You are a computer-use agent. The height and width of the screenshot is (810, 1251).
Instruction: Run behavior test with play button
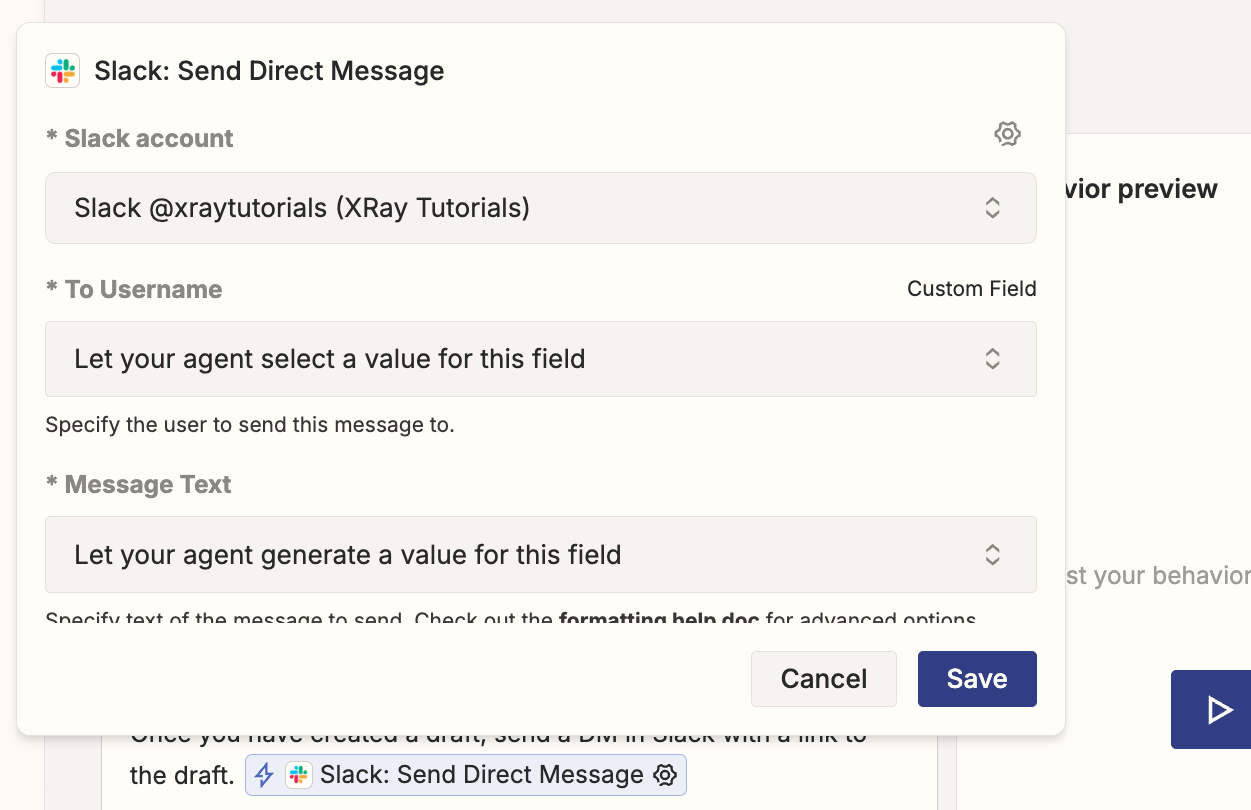tap(1212, 710)
